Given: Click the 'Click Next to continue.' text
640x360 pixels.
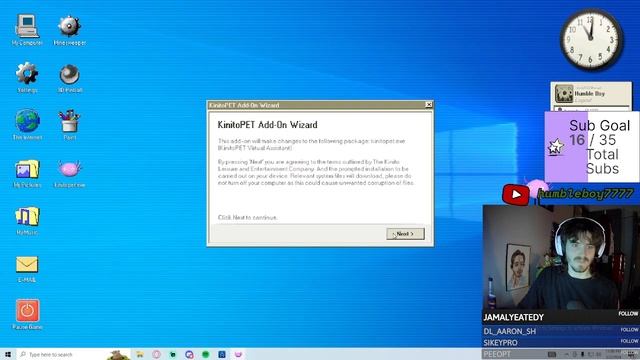Looking at the screenshot, I should pos(247,218).
